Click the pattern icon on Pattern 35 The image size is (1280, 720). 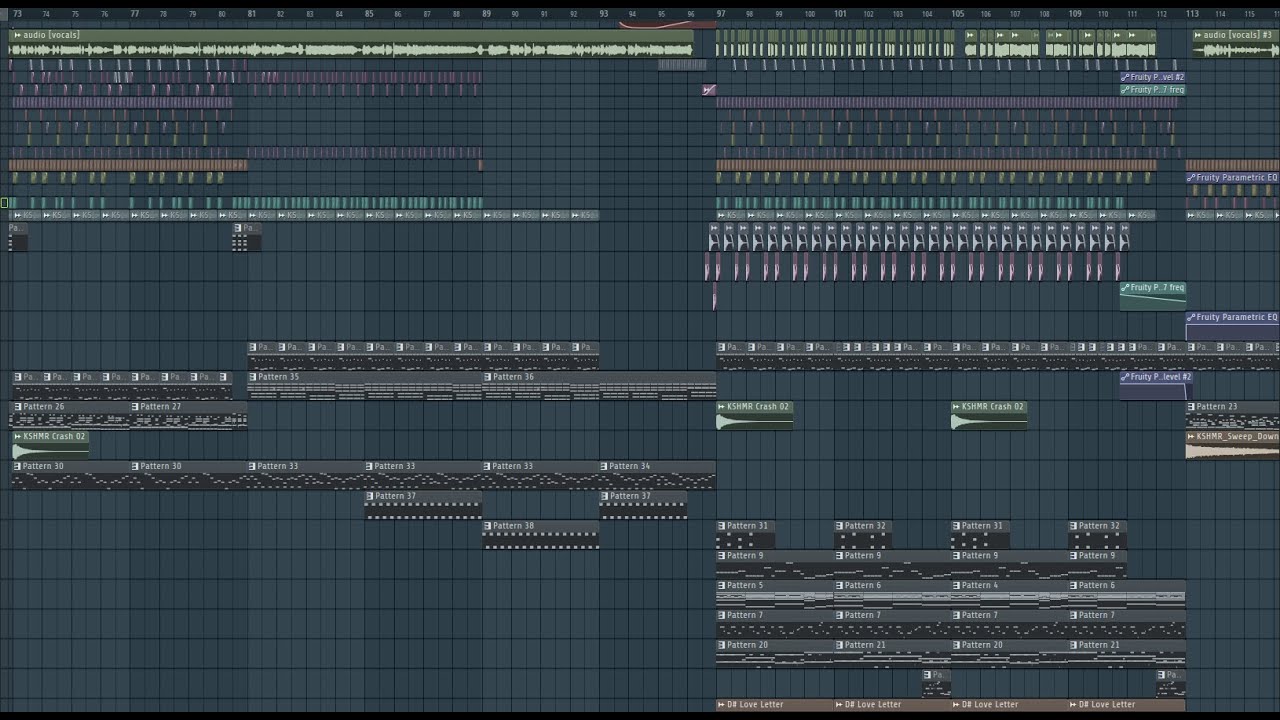(x=253, y=377)
